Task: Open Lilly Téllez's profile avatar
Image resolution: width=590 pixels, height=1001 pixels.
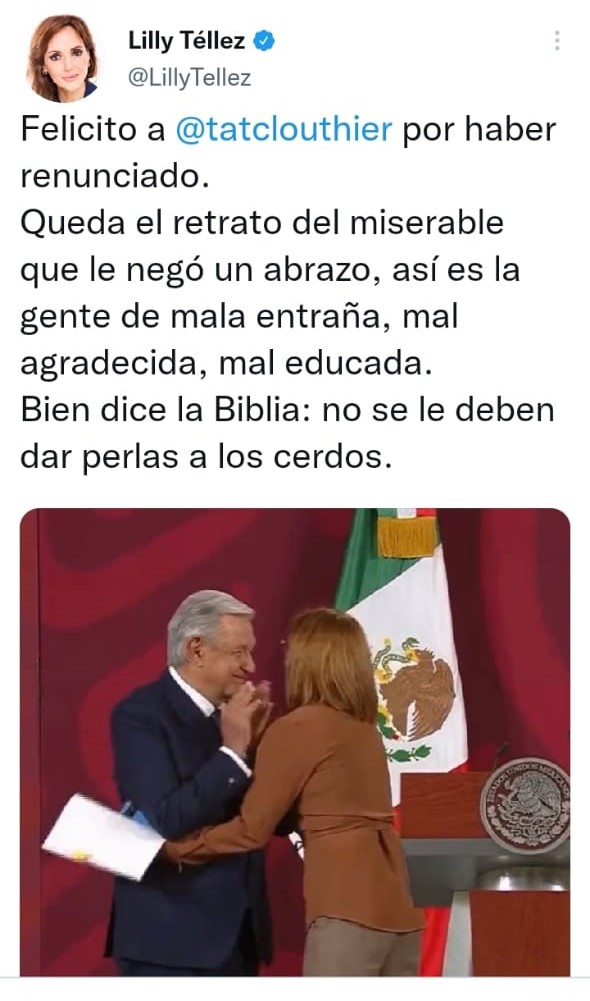Action: point(63,59)
